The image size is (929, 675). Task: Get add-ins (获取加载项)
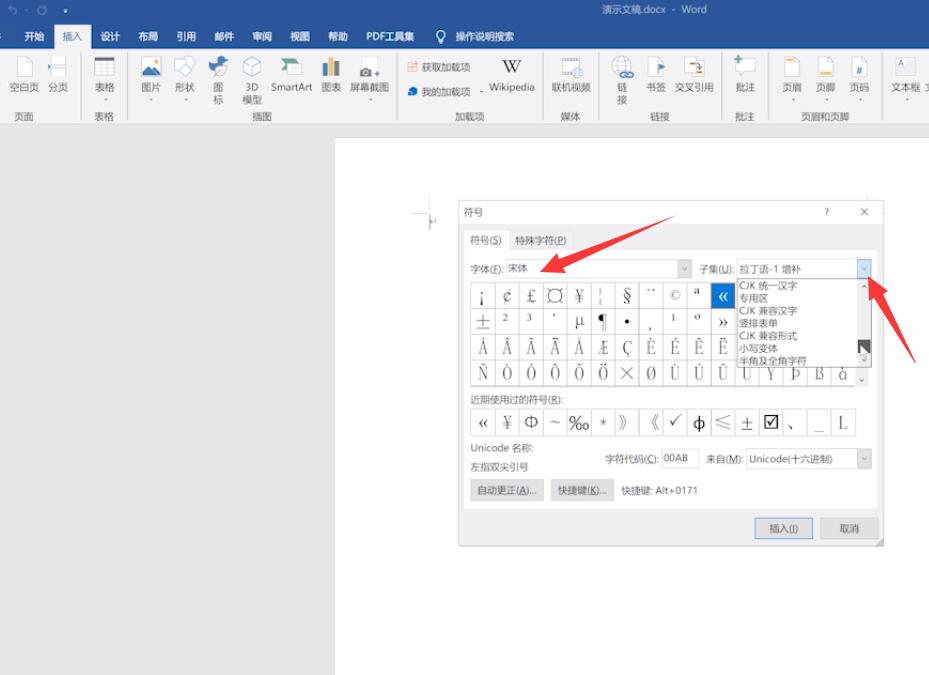(x=439, y=67)
